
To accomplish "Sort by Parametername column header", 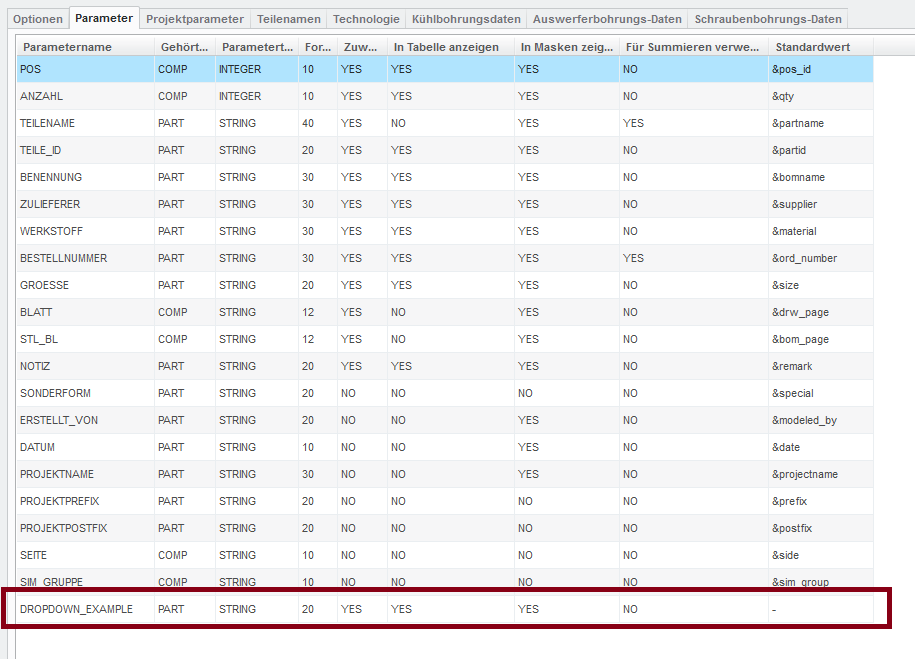I will pos(85,47).
